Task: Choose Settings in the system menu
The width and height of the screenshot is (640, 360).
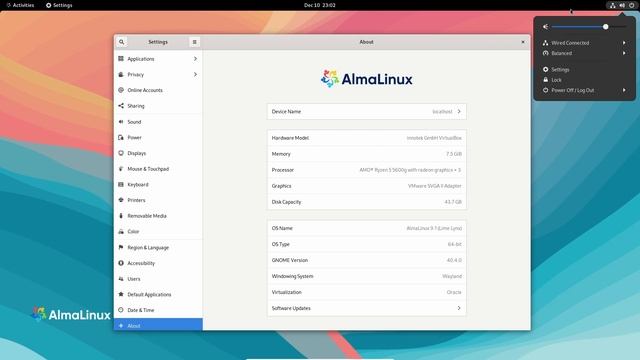Action: coord(584,69)
